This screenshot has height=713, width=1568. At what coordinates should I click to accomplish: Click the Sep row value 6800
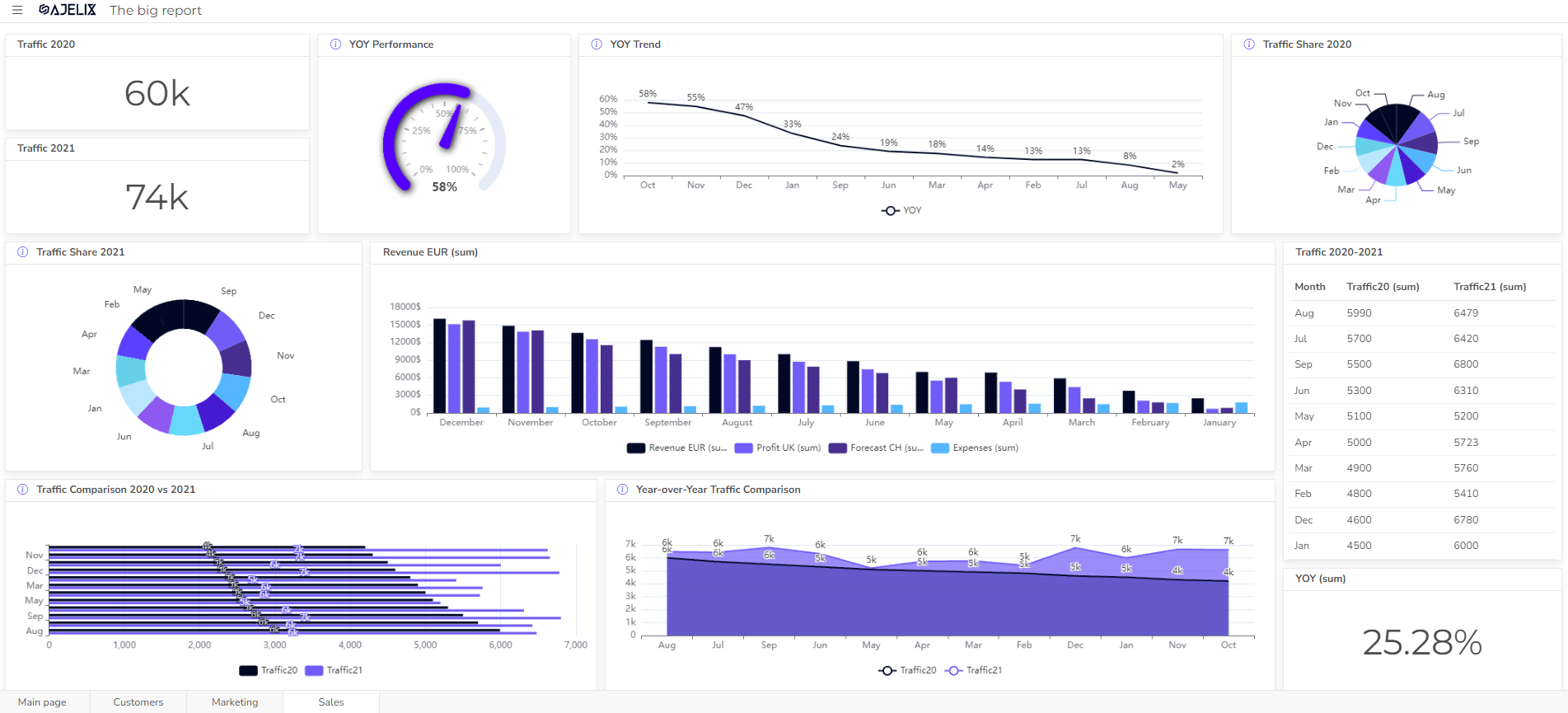(1466, 364)
